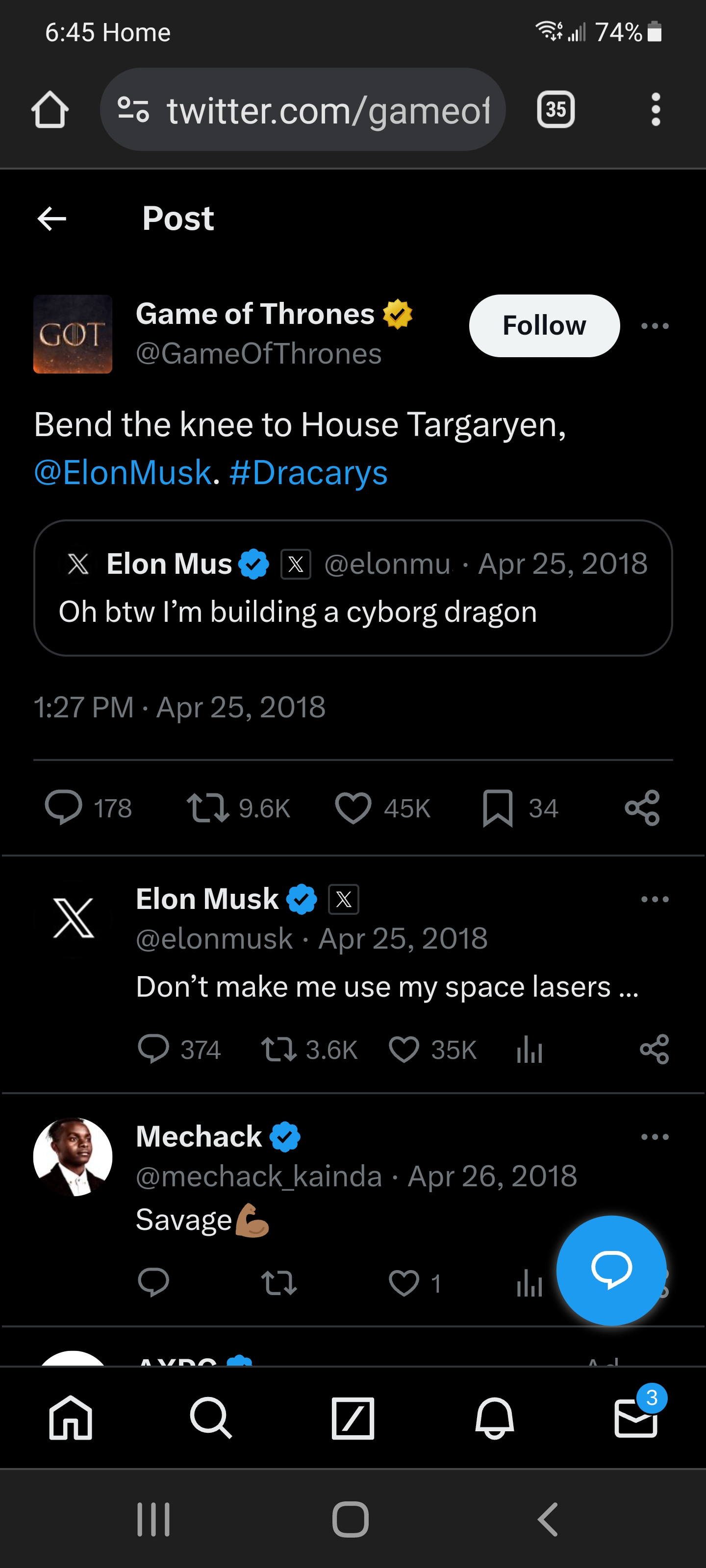Tap the floating blue reply button

pos(611,1271)
